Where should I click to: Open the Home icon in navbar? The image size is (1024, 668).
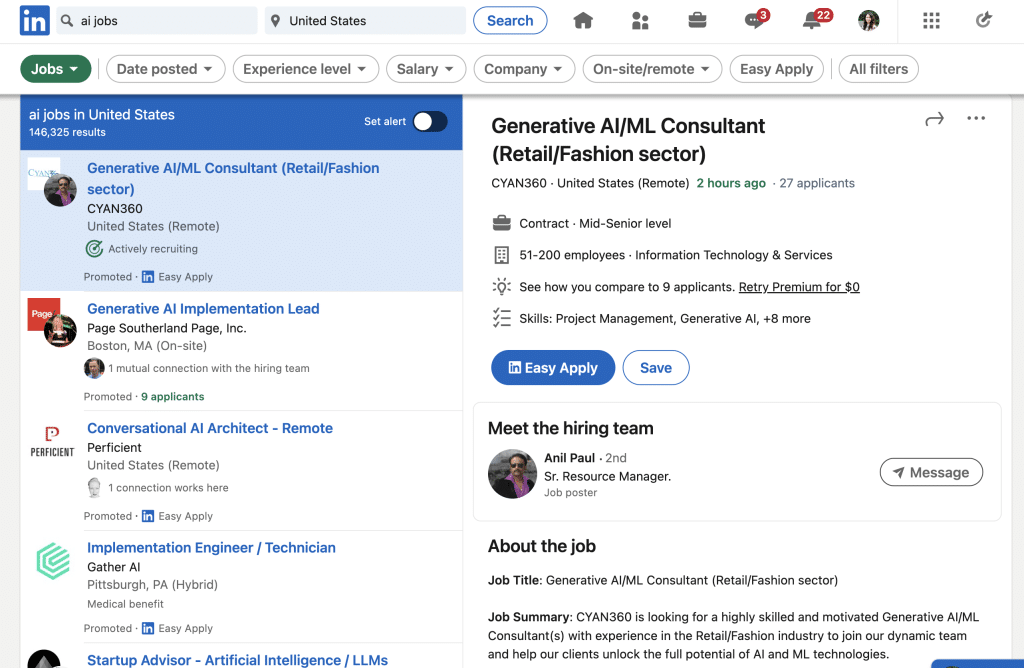[583, 21]
